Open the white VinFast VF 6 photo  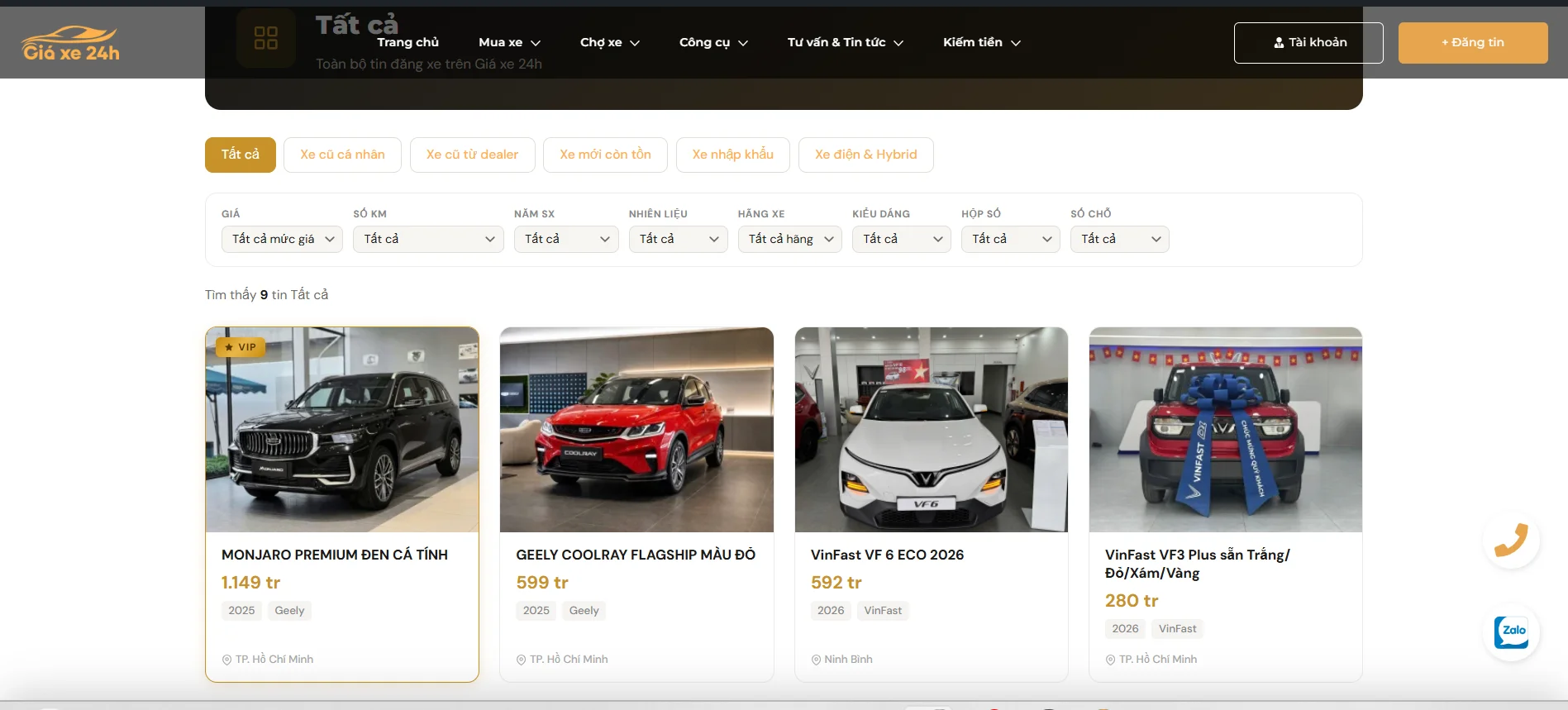[x=932, y=430]
